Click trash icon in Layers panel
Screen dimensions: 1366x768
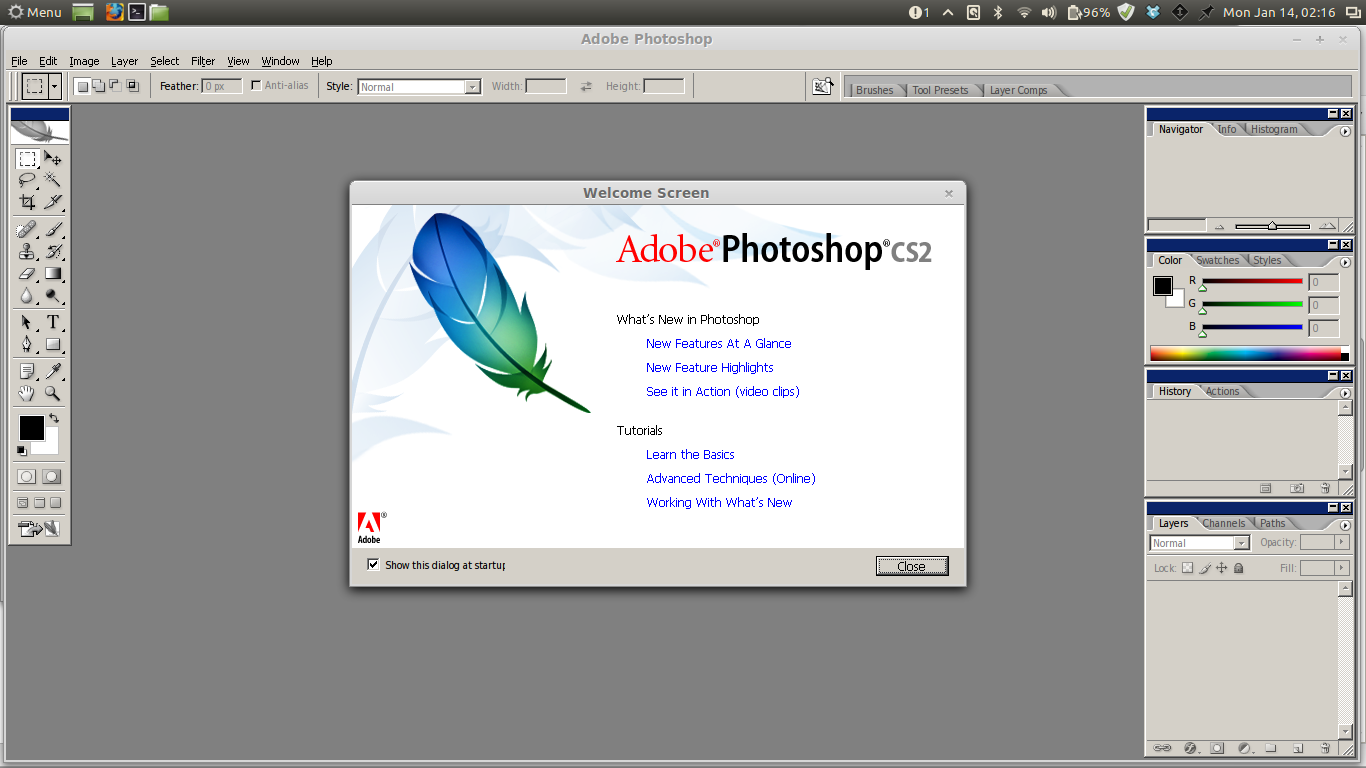(x=1324, y=748)
